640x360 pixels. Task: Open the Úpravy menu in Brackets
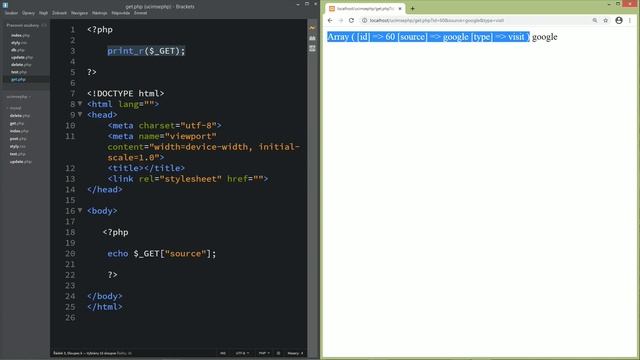[28, 13]
